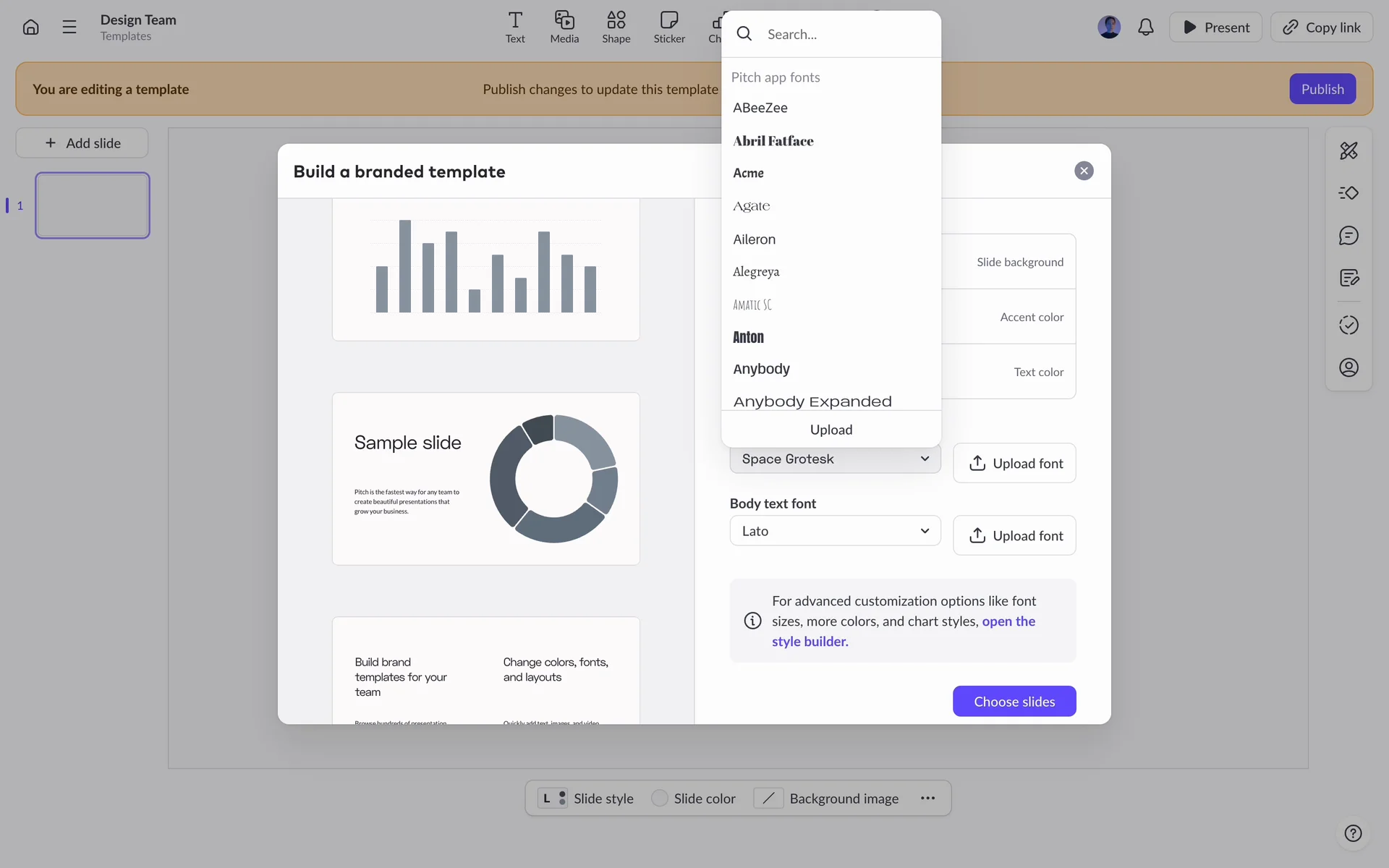
Task: Open the style builder link
Action: [x=810, y=642]
